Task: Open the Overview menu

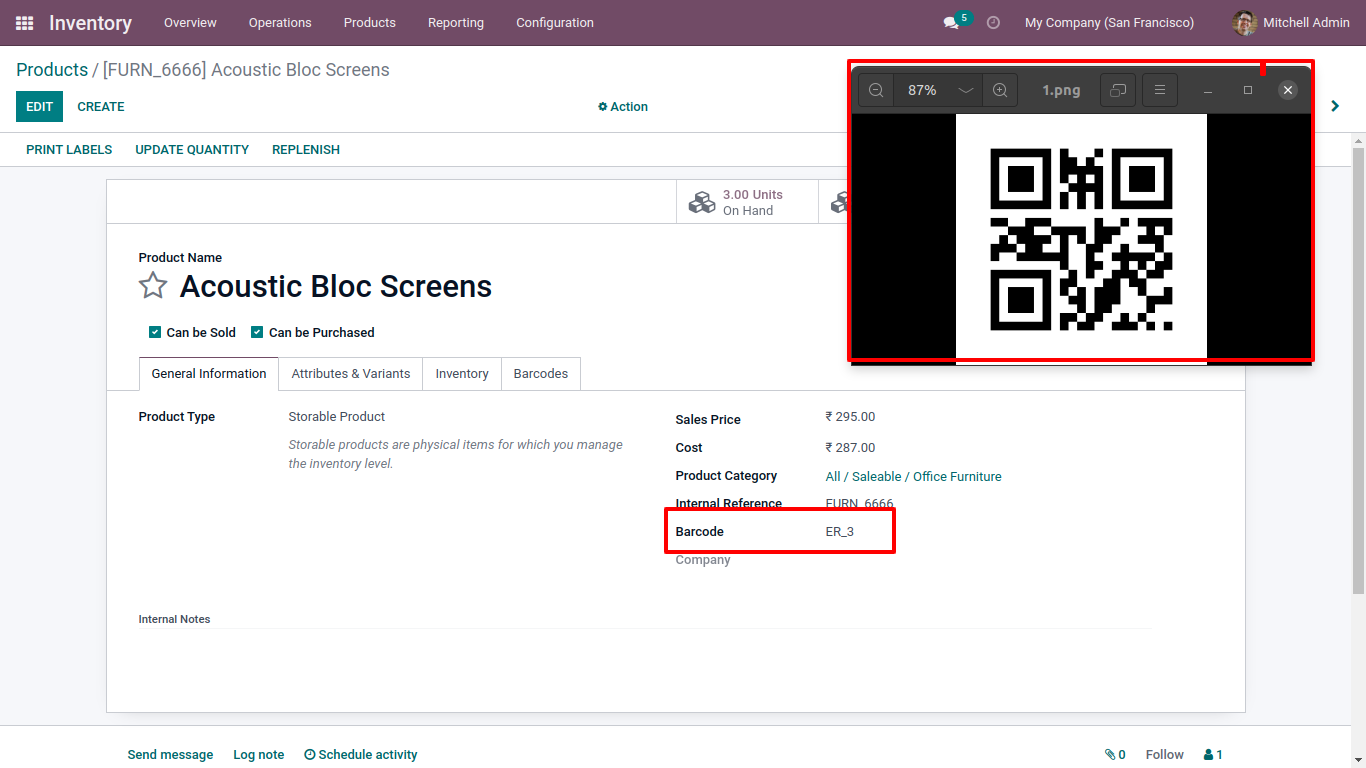Action: pyautogui.click(x=190, y=22)
